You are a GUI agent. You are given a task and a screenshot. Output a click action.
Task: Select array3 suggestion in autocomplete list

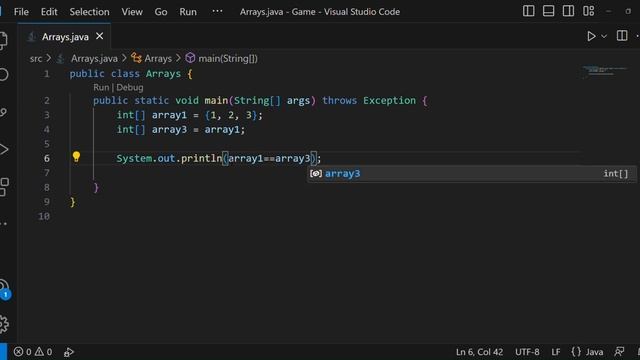471,173
